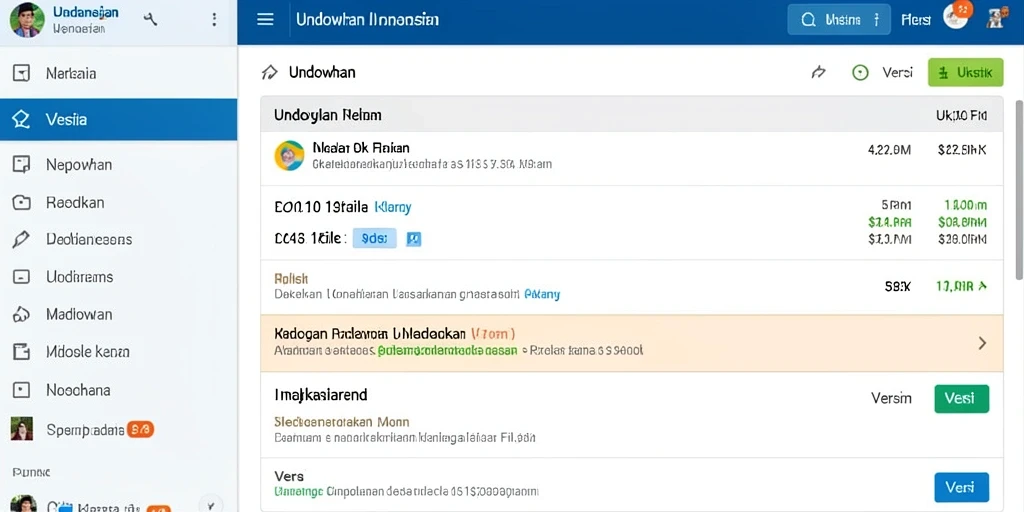Click the Versi label in toolbar

(x=897, y=73)
